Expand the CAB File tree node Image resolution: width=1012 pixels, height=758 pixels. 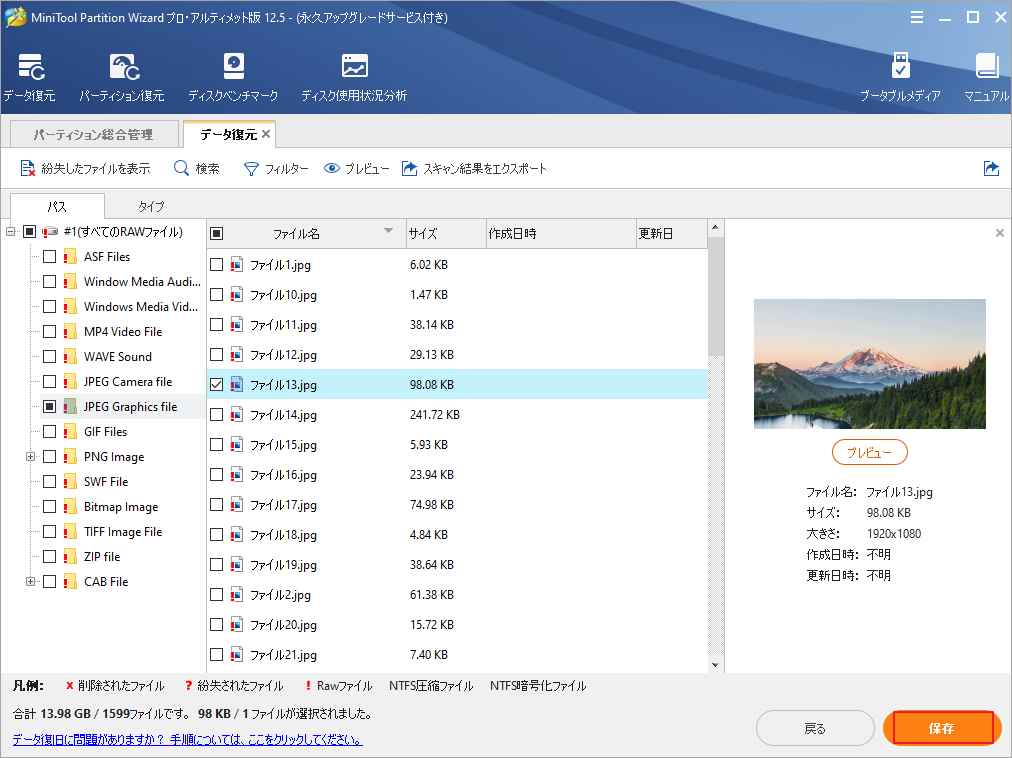30,582
